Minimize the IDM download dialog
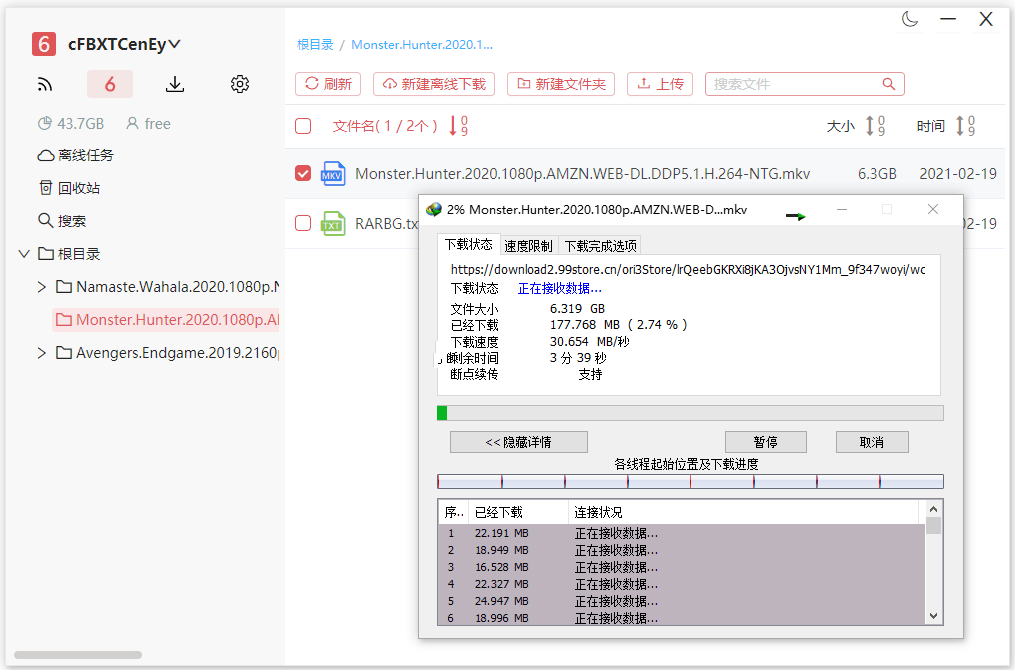Screen dimensions: 1015x670 842,209
